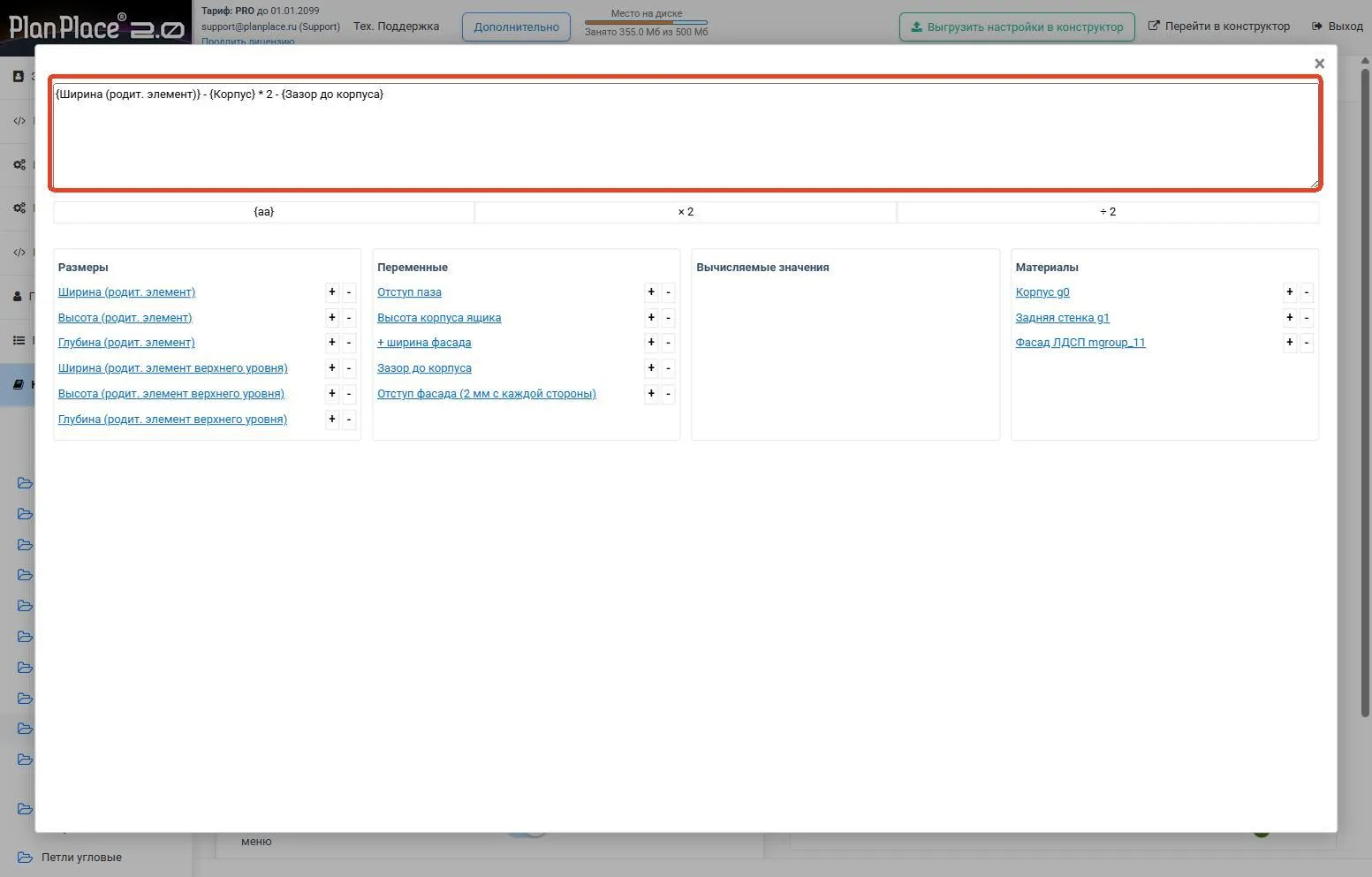Click inside the formula text area

[686, 135]
